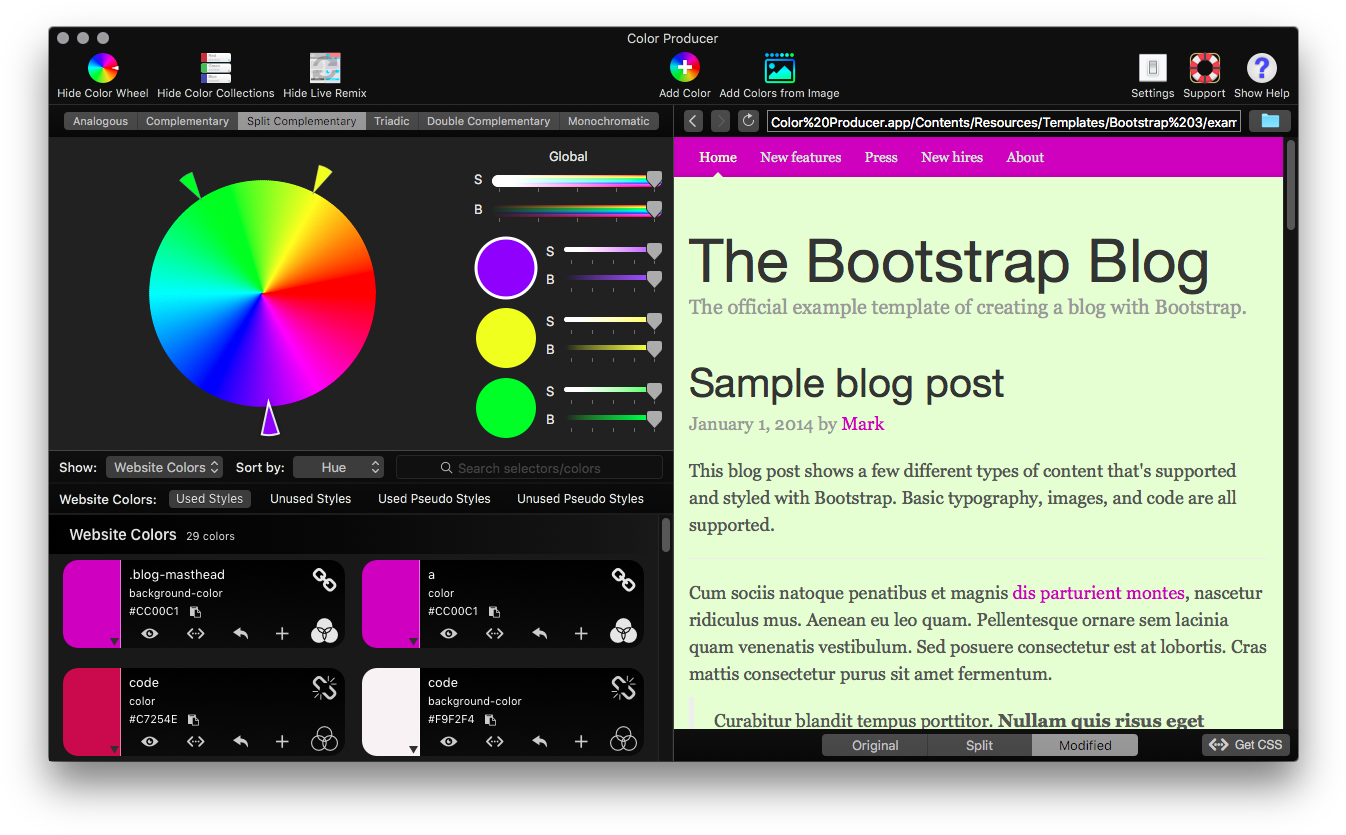The height and width of the screenshot is (835, 1346).
Task: Click the Get CSS button
Action: point(1246,745)
